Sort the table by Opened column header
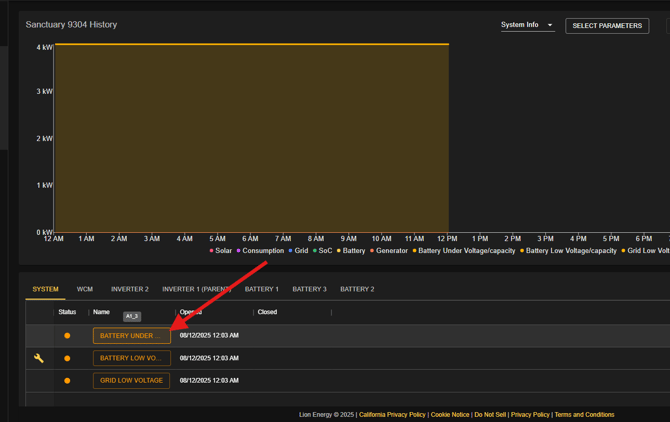The width and height of the screenshot is (670, 422). 191,312
